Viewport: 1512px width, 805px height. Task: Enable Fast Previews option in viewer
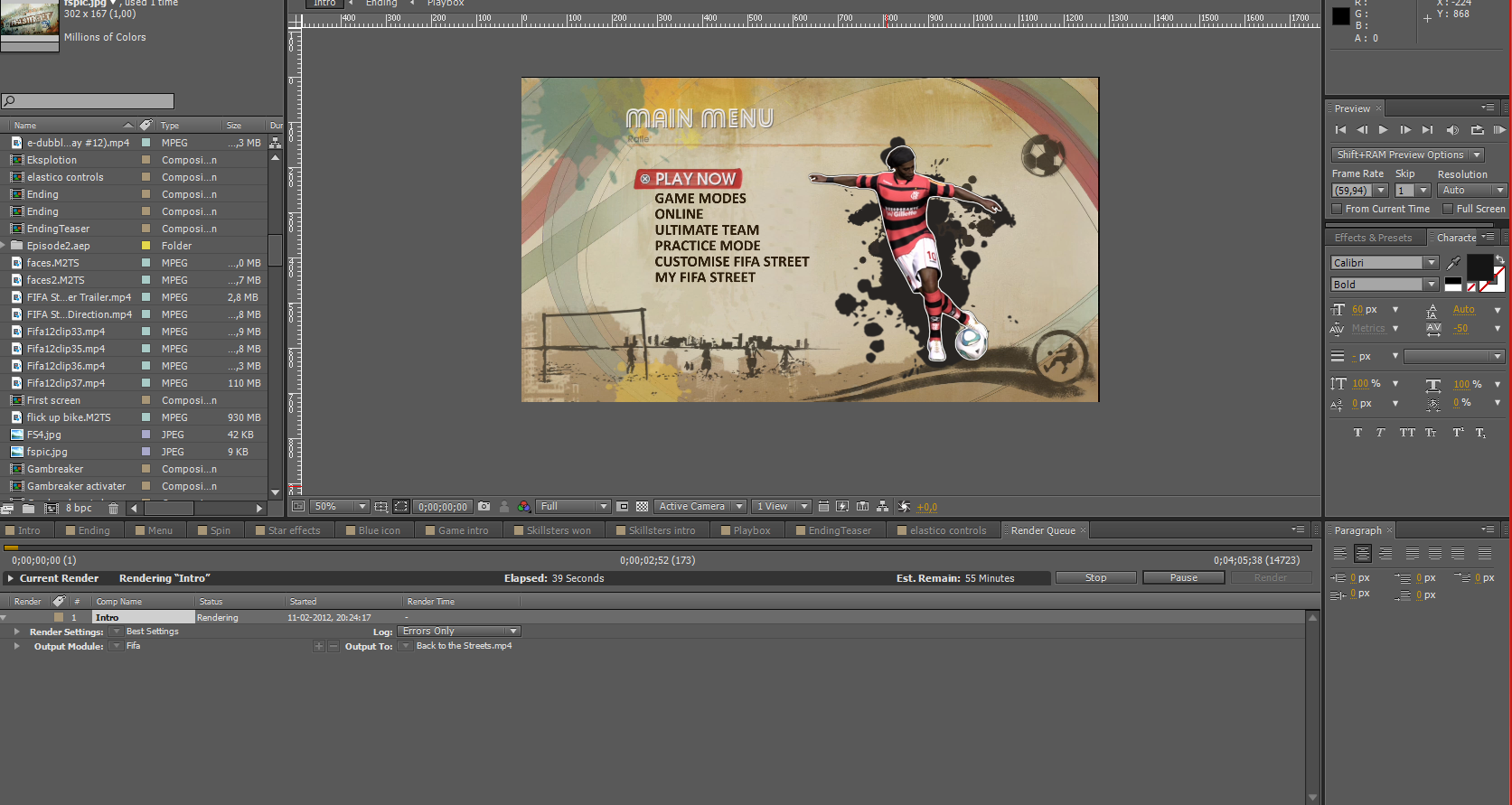coord(842,507)
